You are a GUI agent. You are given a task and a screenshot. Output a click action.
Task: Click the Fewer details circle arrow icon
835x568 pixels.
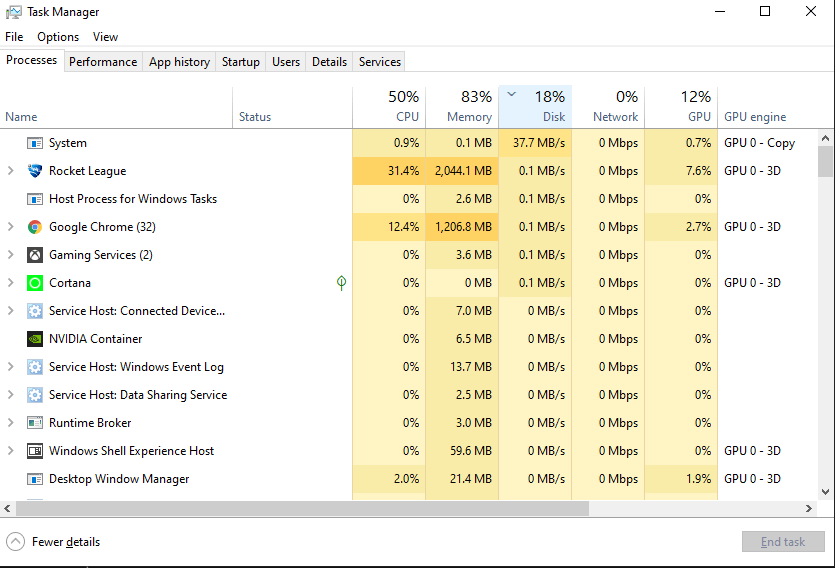click(15, 541)
